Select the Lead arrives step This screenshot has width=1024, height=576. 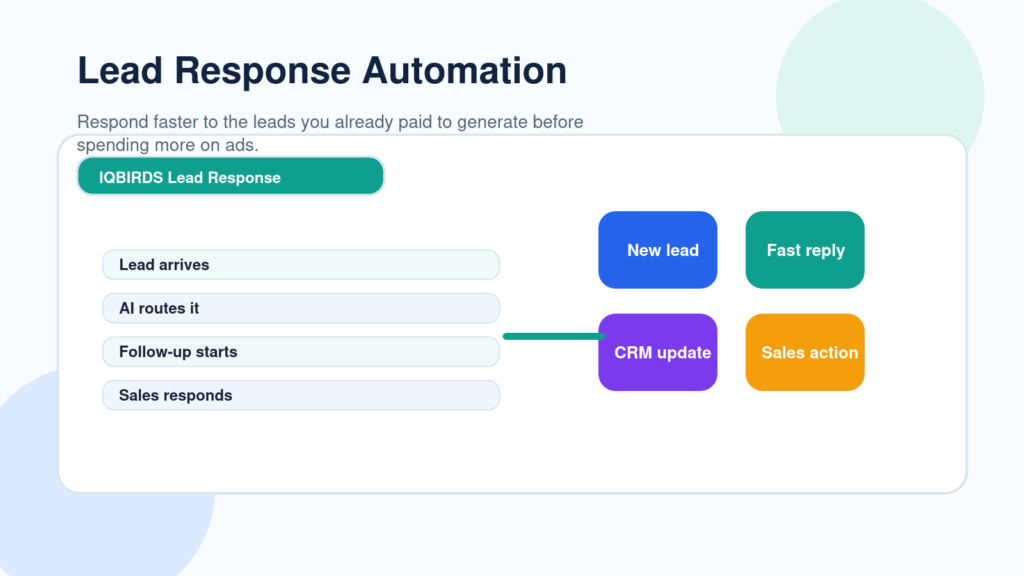point(301,264)
